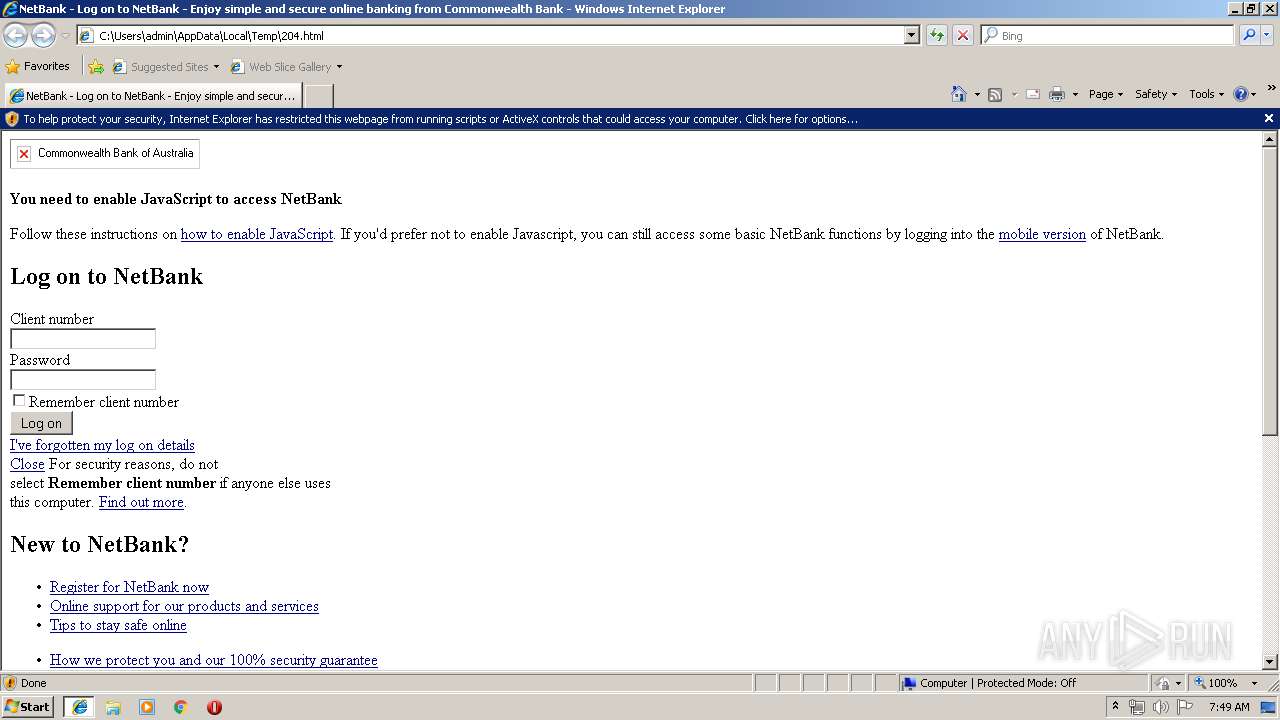This screenshot has width=1280, height=720.
Task: Open the address bar dropdown arrow
Action: click(x=911, y=35)
